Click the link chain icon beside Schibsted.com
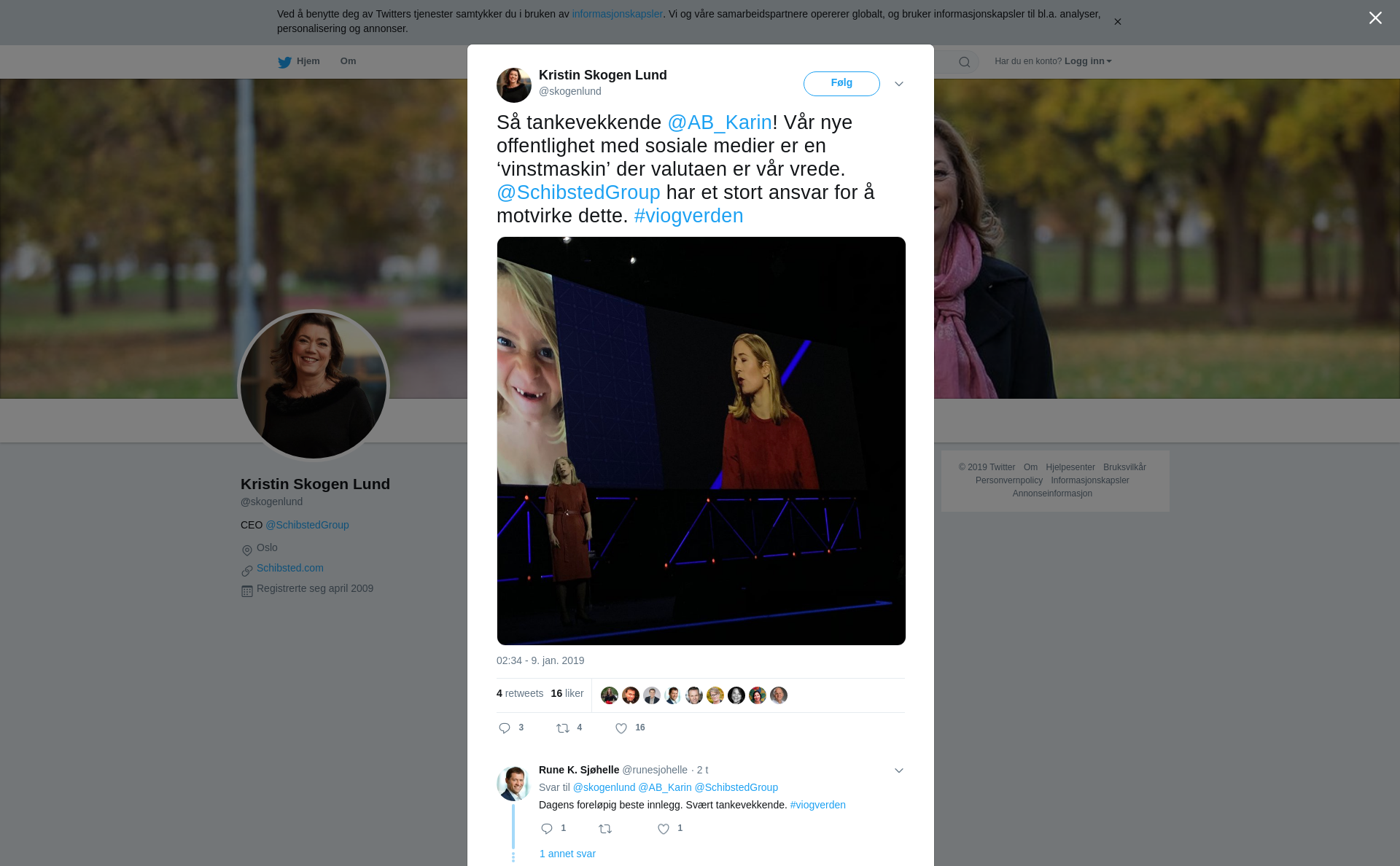The height and width of the screenshot is (866, 1400). [247, 571]
